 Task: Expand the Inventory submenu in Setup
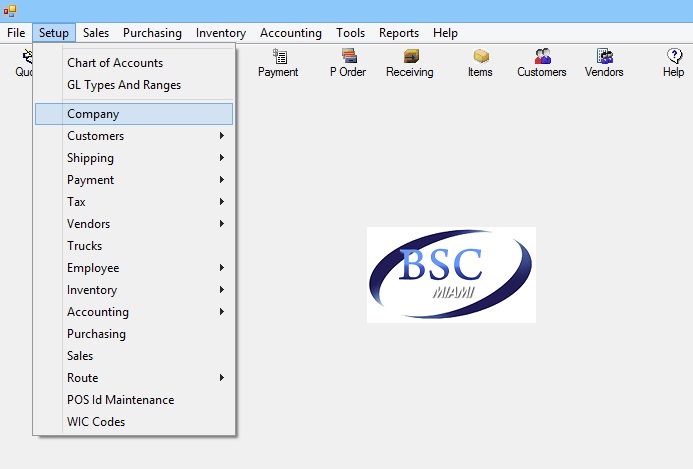click(134, 290)
